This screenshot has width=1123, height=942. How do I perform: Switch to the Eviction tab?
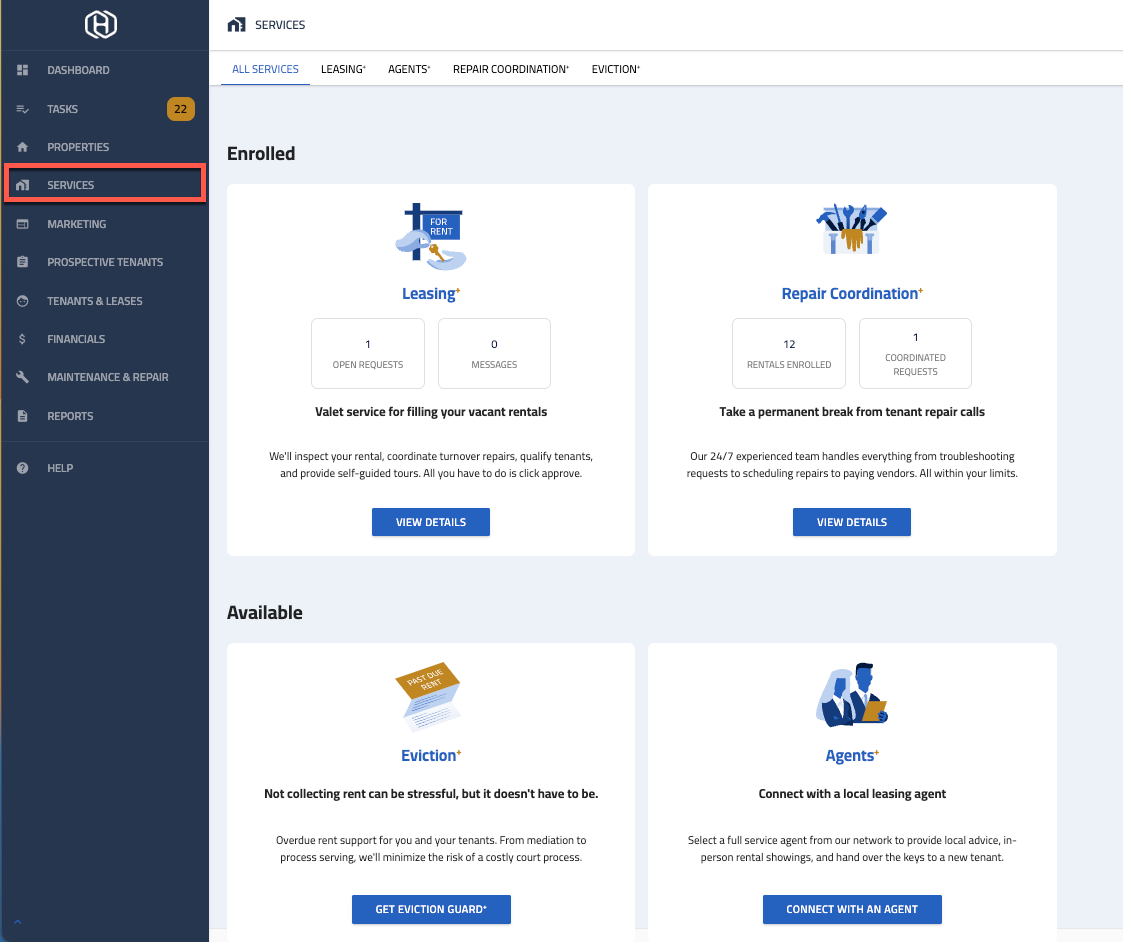(615, 69)
